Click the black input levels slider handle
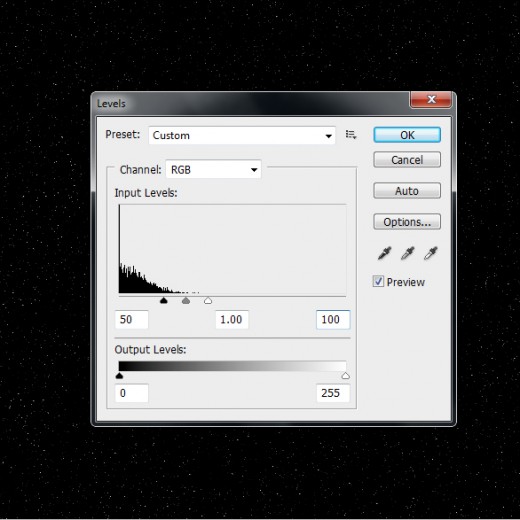 (x=164, y=301)
